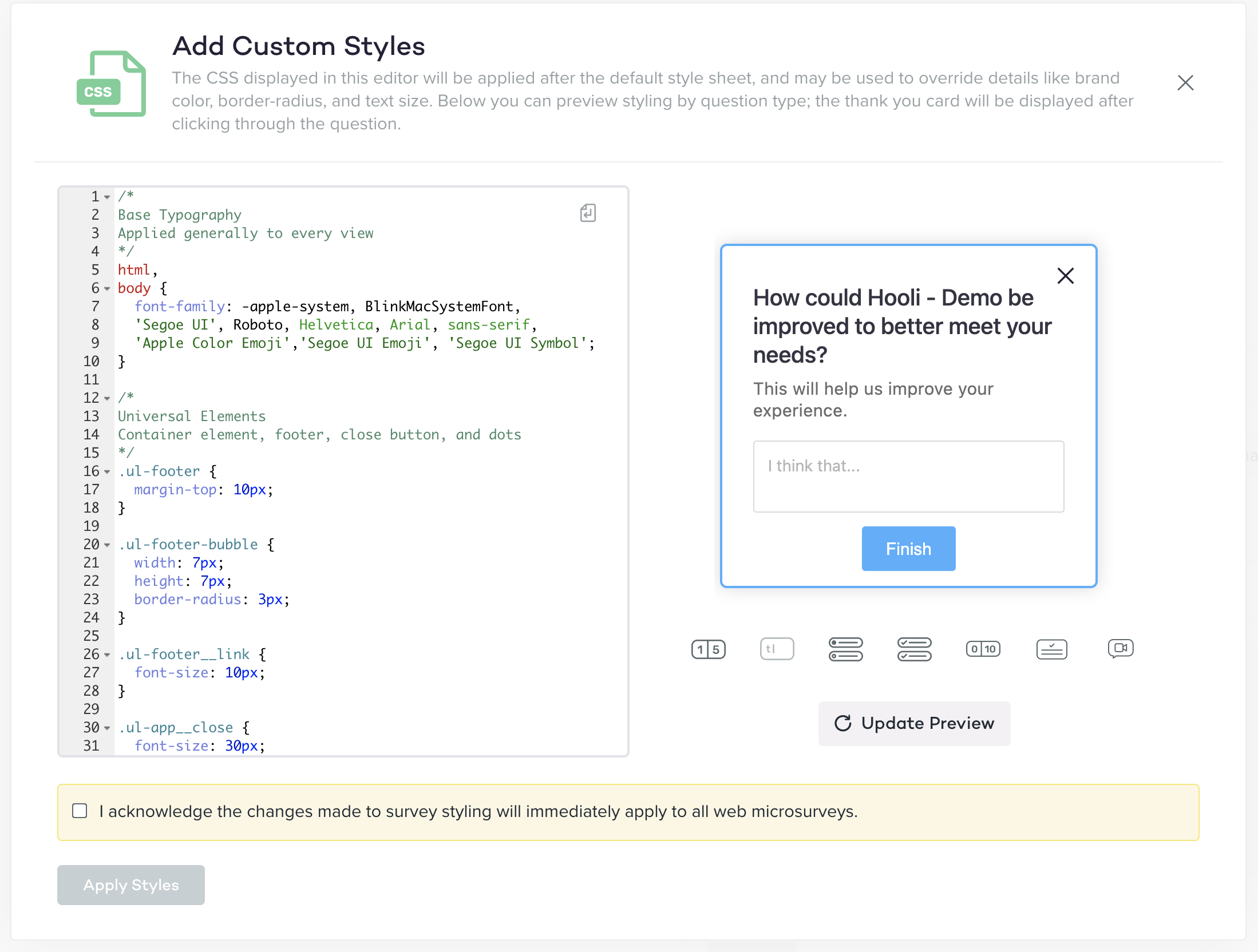Screen dimensions: 1258x952
Task: Select the open text question preview icon
Action: point(777,649)
